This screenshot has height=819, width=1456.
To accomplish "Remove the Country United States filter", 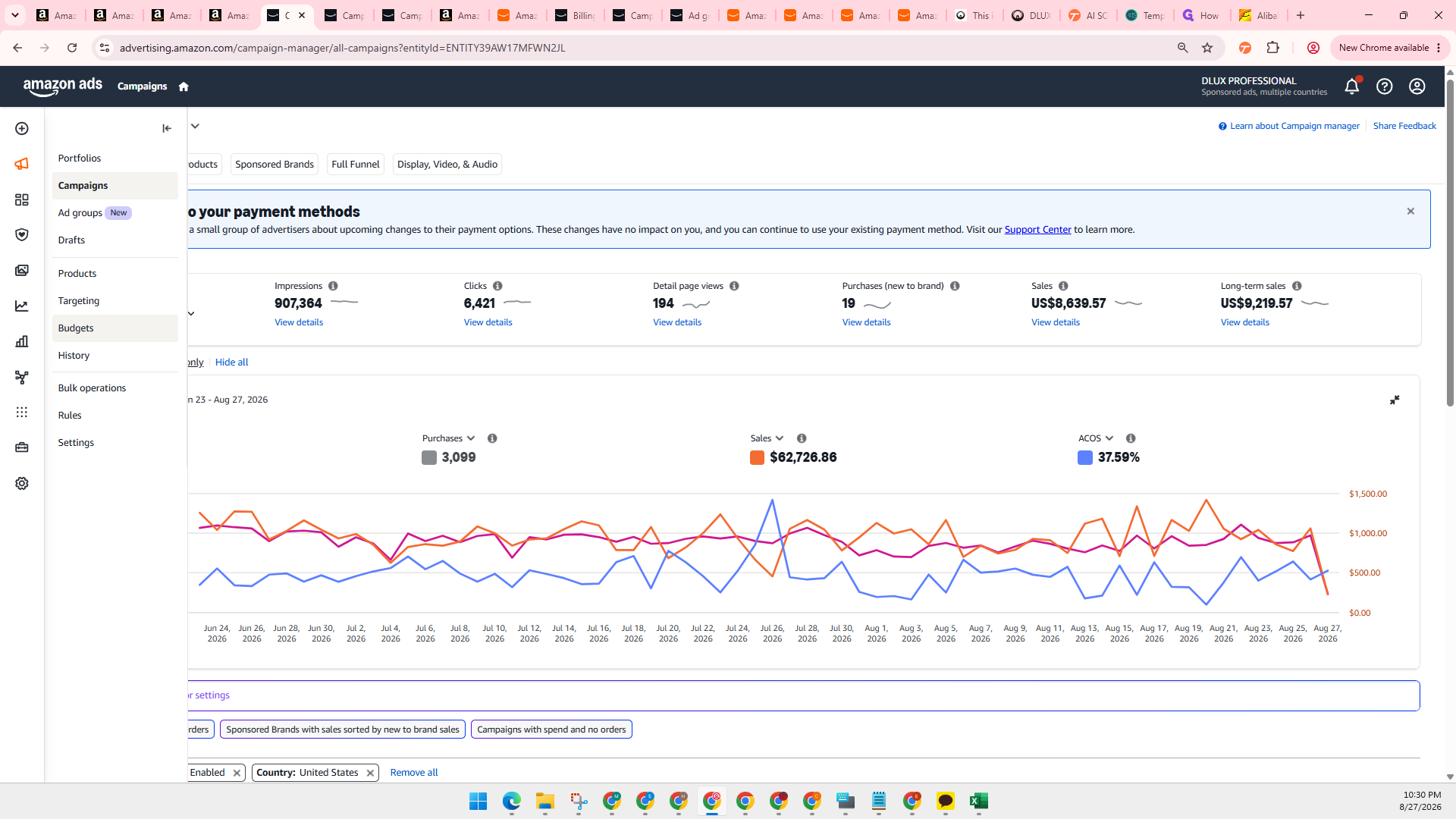I will [370, 773].
